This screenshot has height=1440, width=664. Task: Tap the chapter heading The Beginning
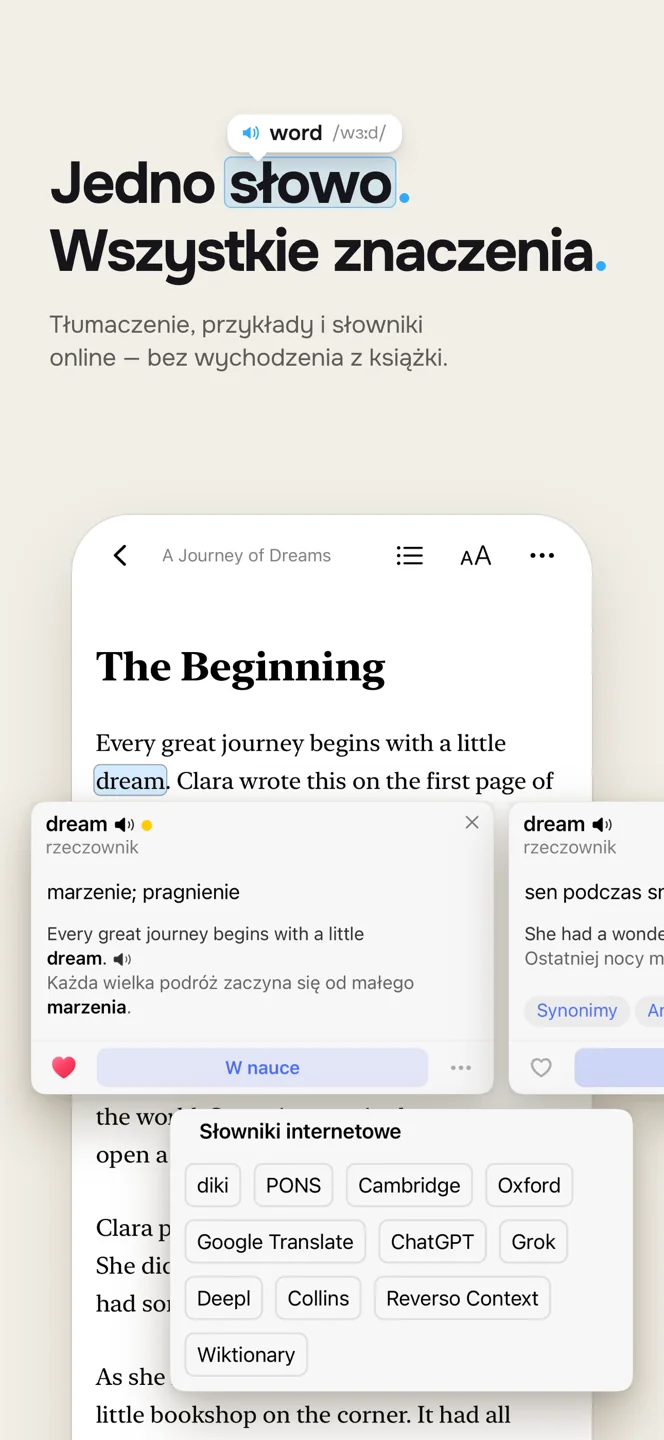coord(241,668)
